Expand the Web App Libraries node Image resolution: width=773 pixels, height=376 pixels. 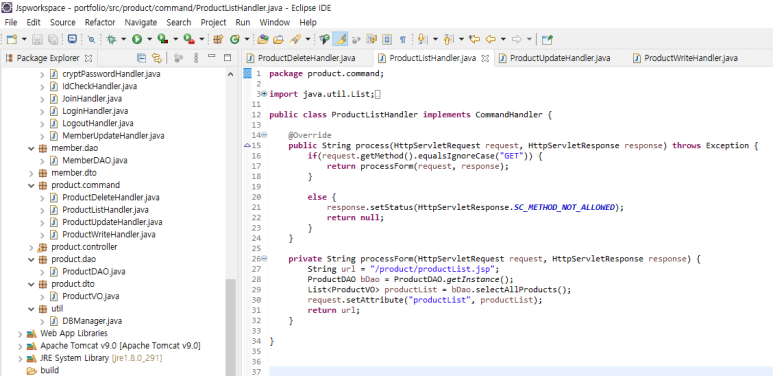click(20, 333)
